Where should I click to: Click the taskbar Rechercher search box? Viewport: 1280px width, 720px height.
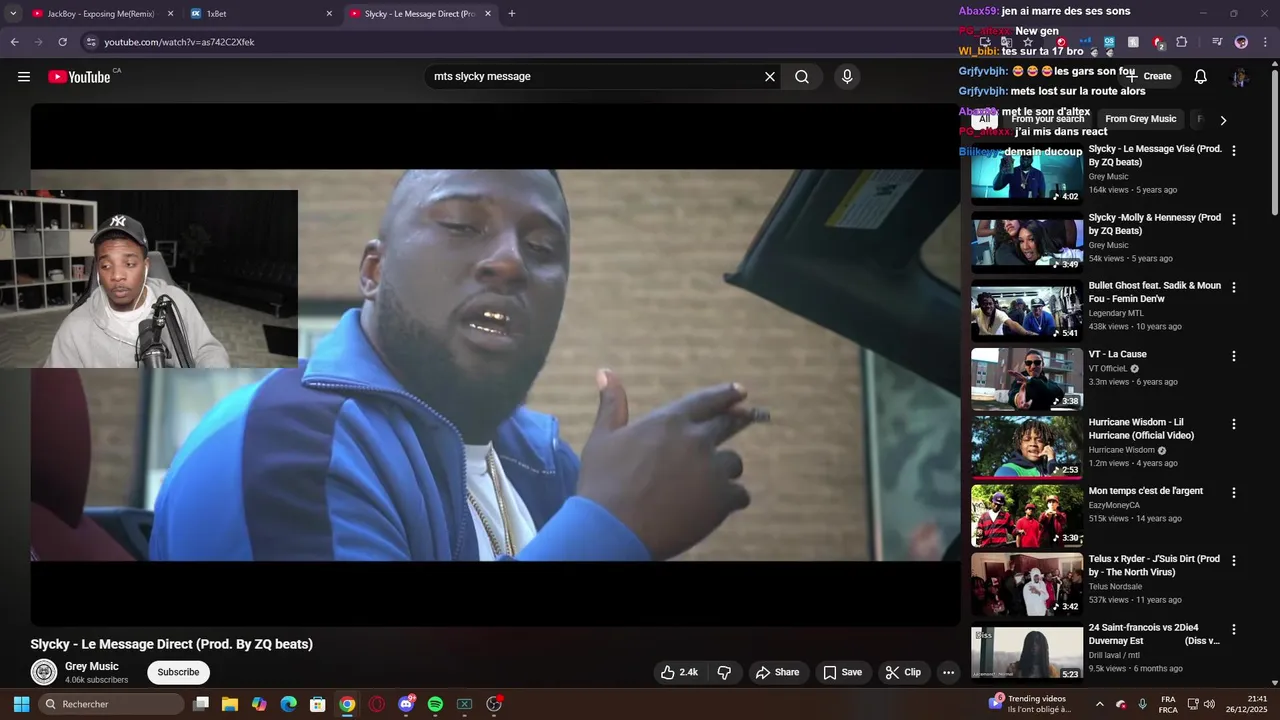tap(112, 704)
